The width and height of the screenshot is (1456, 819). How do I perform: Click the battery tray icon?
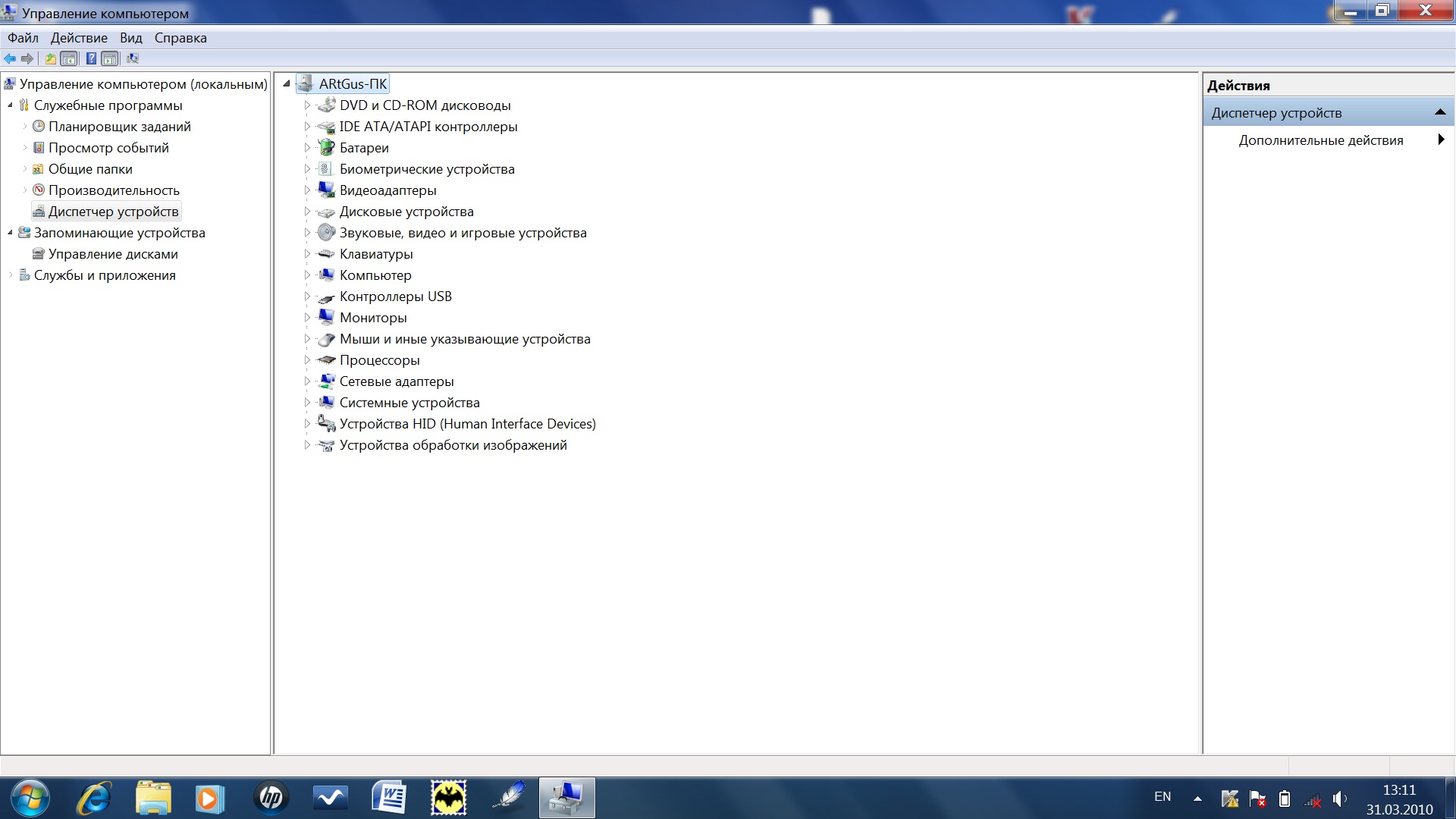(x=1284, y=799)
